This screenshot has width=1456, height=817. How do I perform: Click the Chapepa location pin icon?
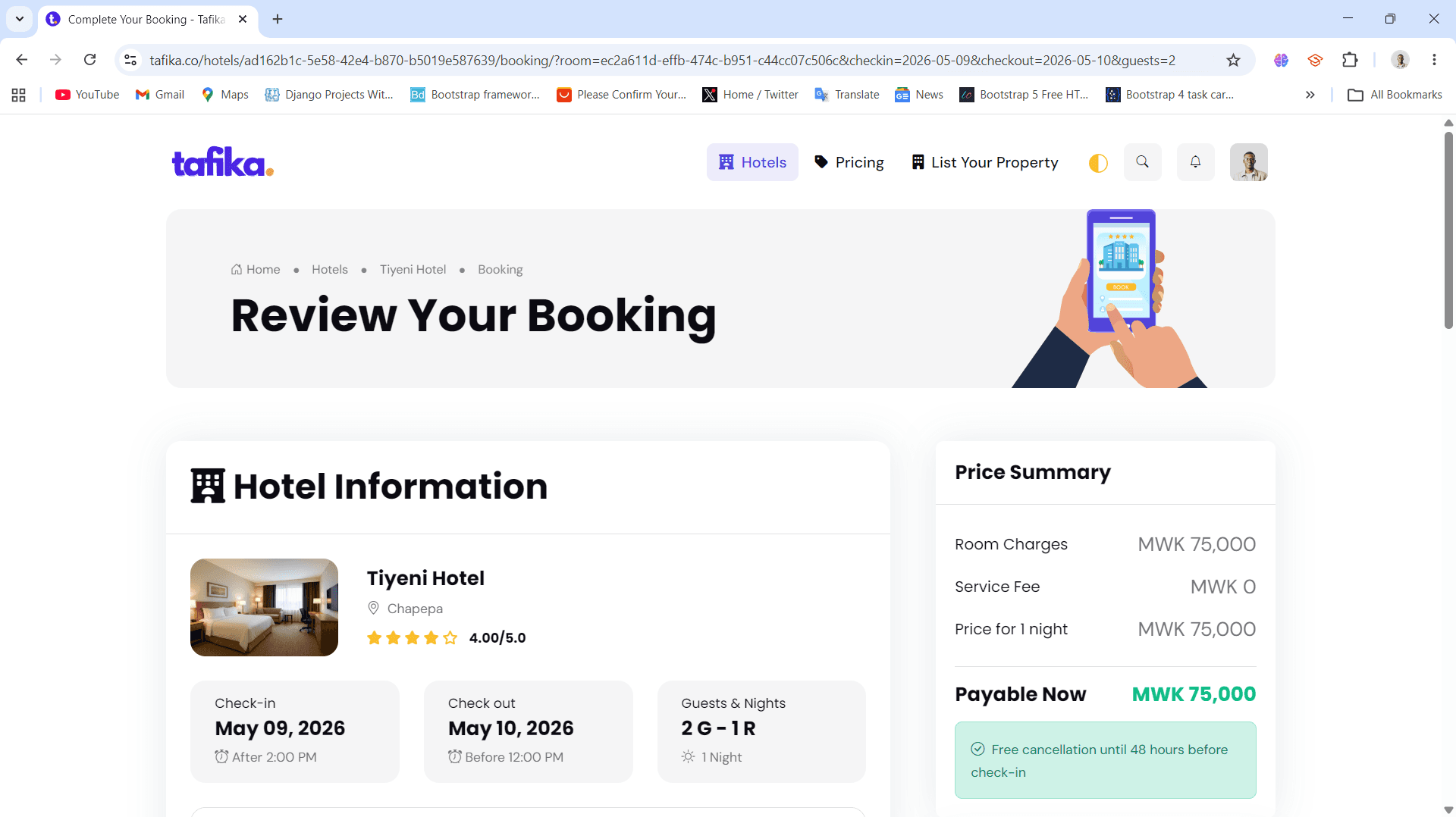pos(373,609)
